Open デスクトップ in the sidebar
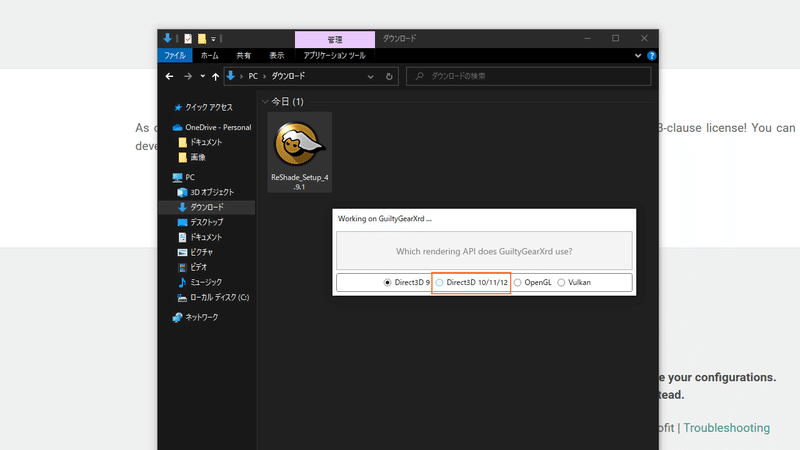The height and width of the screenshot is (450, 800). coord(200,222)
